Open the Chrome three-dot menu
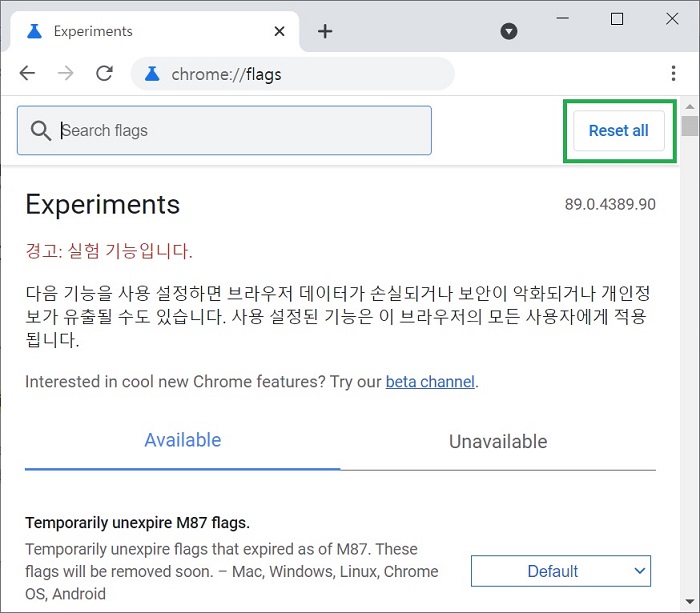The height and width of the screenshot is (613, 700). (x=673, y=73)
